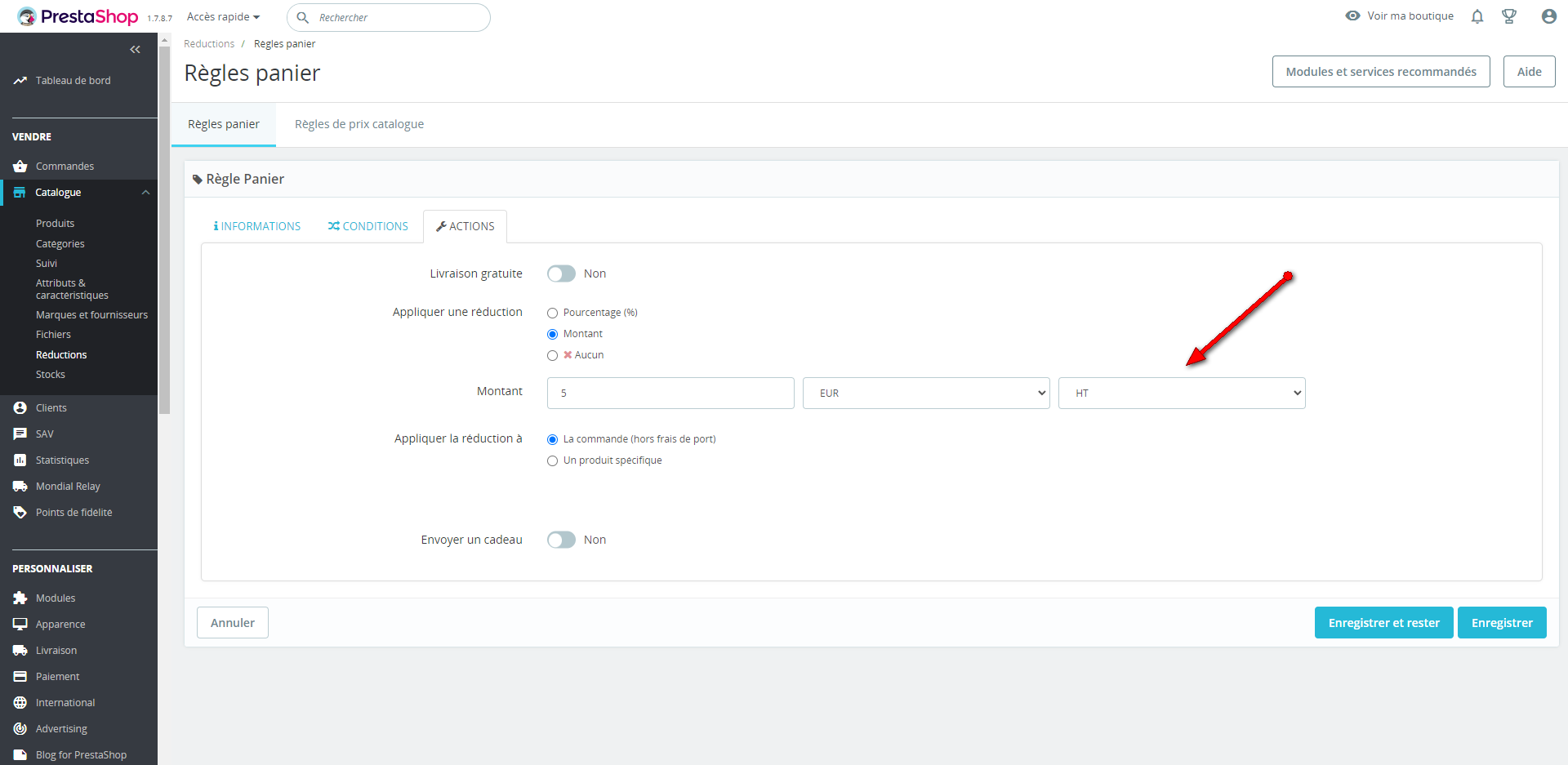1568x765 pixels.
Task: Open the EUR currency dropdown
Action: click(x=926, y=393)
